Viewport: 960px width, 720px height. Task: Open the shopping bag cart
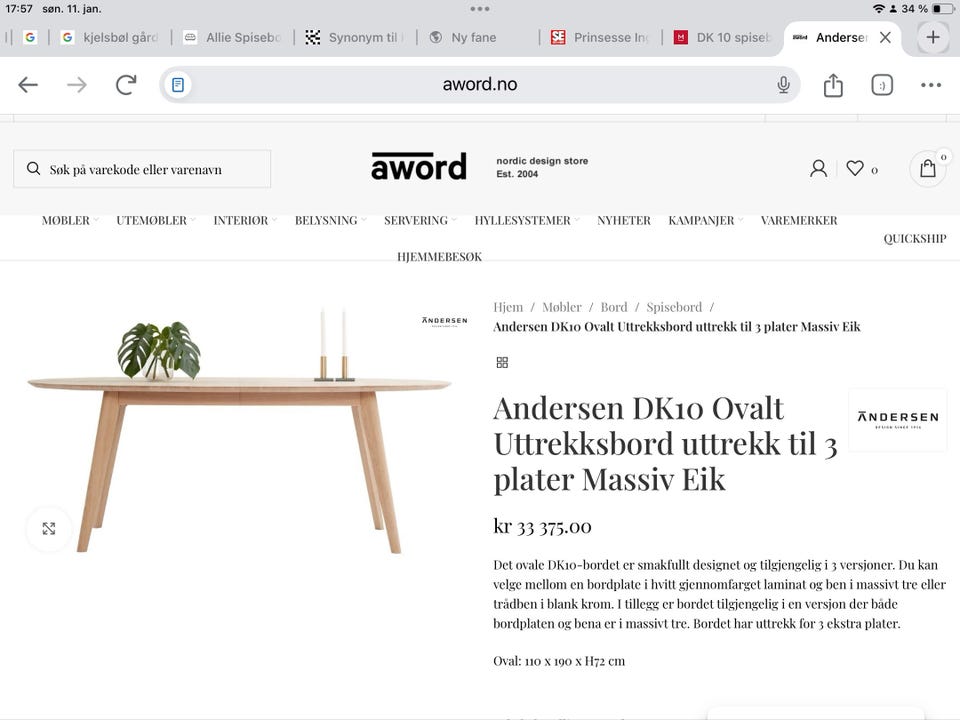tap(928, 168)
